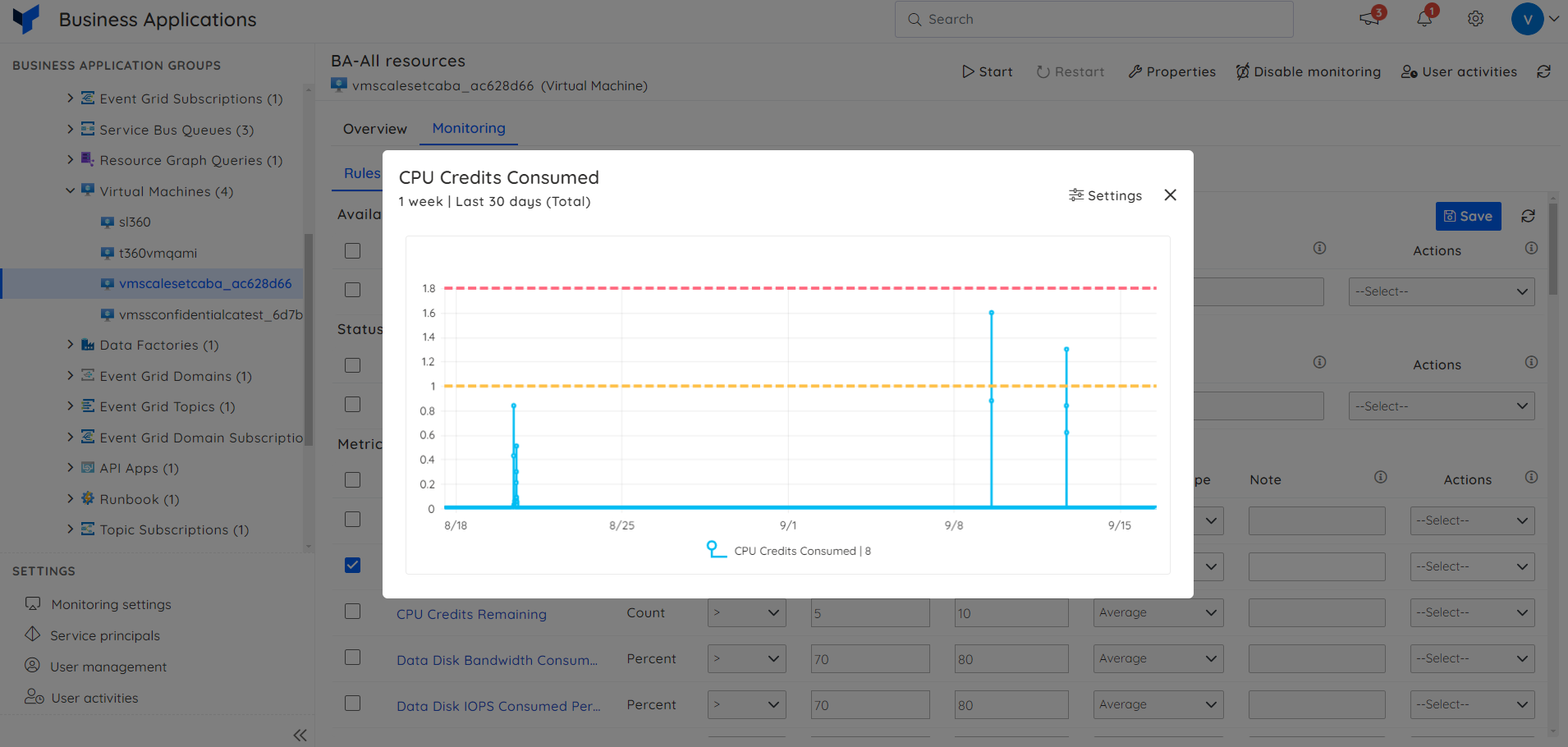Collapse the sidebar with double chevron icon
The width and height of the screenshot is (1568, 747).
click(300, 736)
